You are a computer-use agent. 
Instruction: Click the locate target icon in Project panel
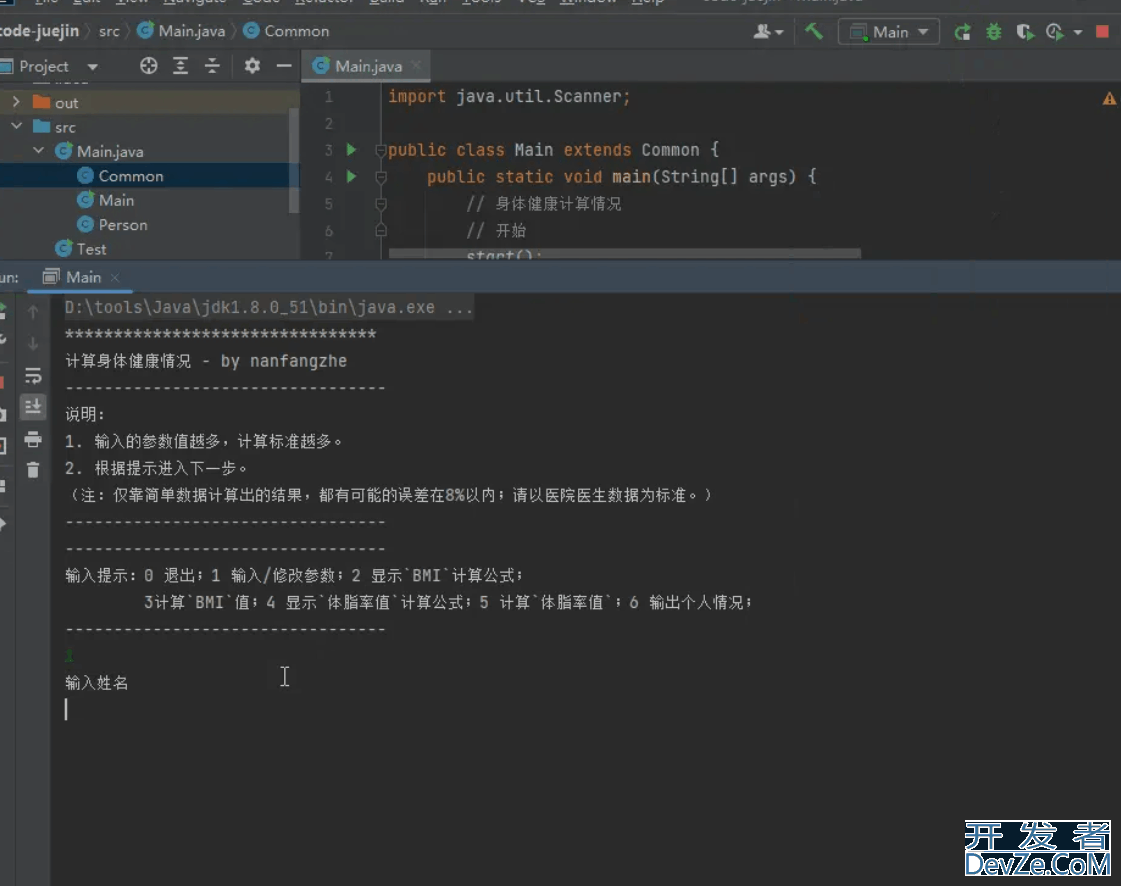[x=149, y=66]
